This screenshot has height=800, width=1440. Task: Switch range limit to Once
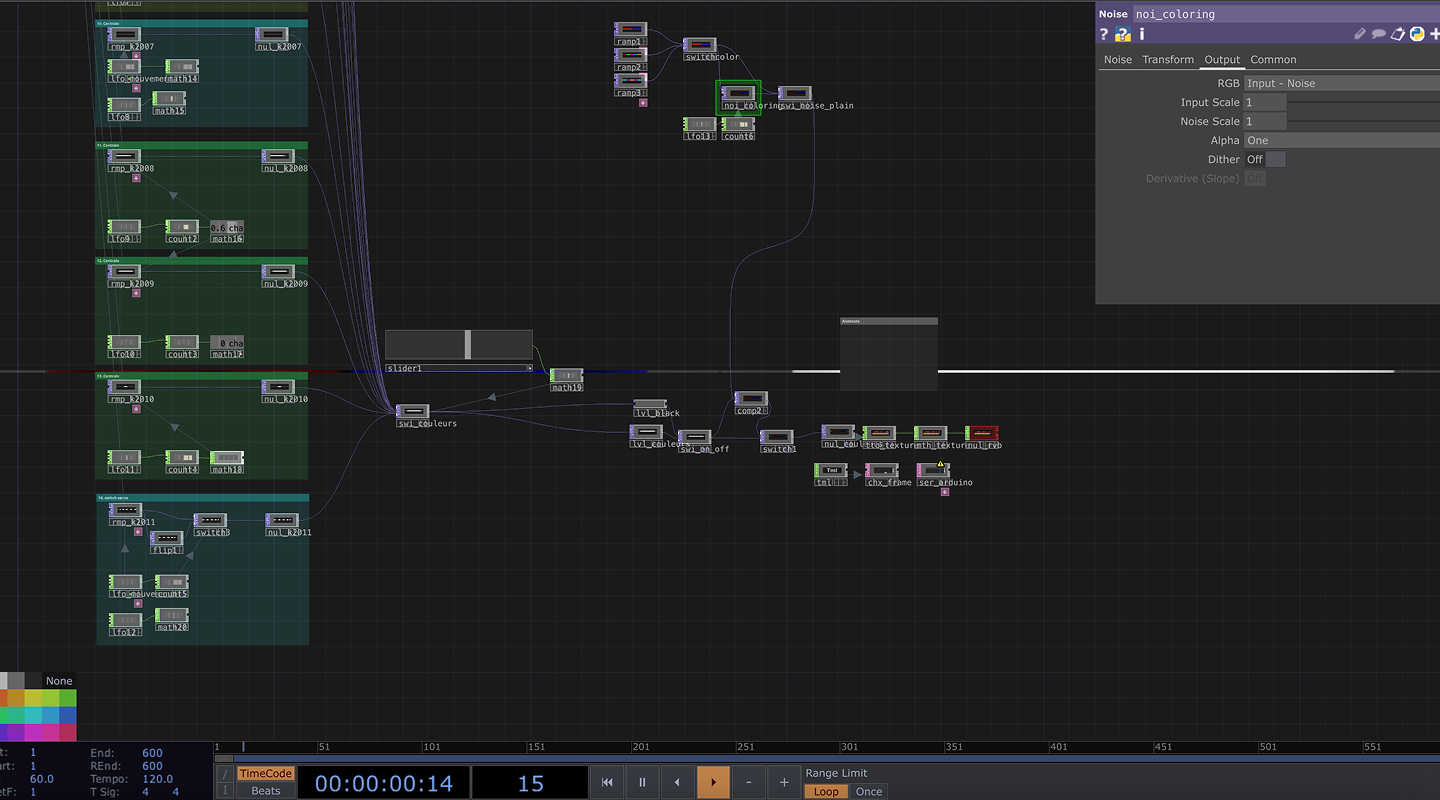[868, 791]
